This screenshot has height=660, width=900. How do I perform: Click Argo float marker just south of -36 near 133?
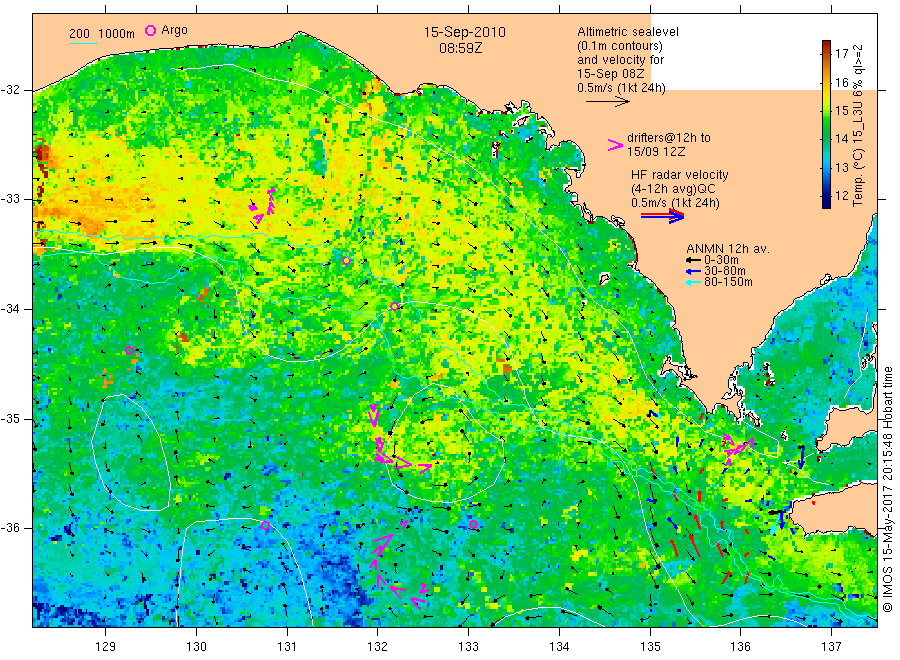473,525
